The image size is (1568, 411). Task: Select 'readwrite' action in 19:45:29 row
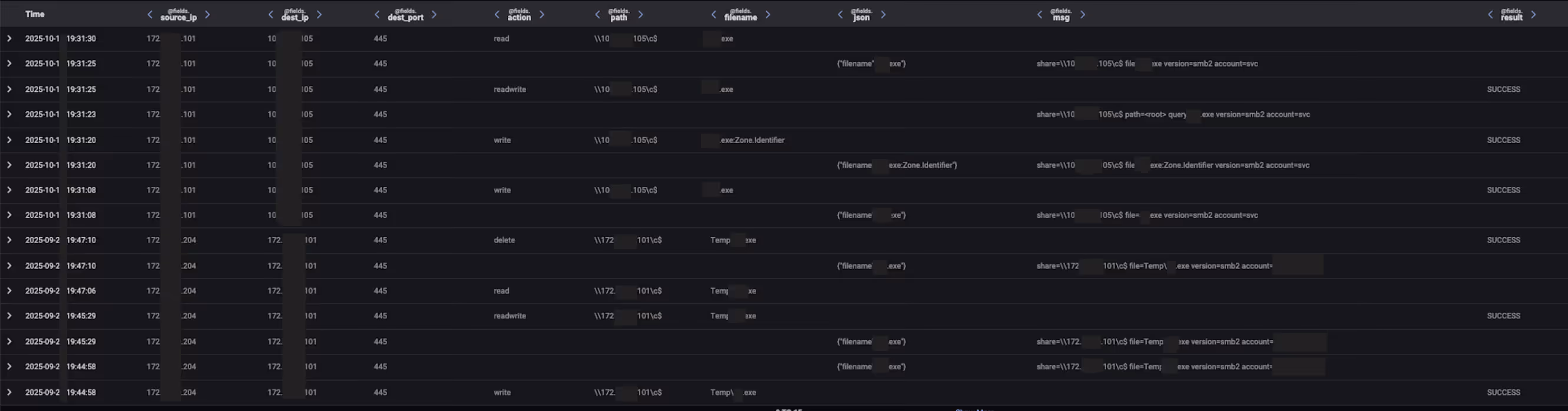(510, 316)
